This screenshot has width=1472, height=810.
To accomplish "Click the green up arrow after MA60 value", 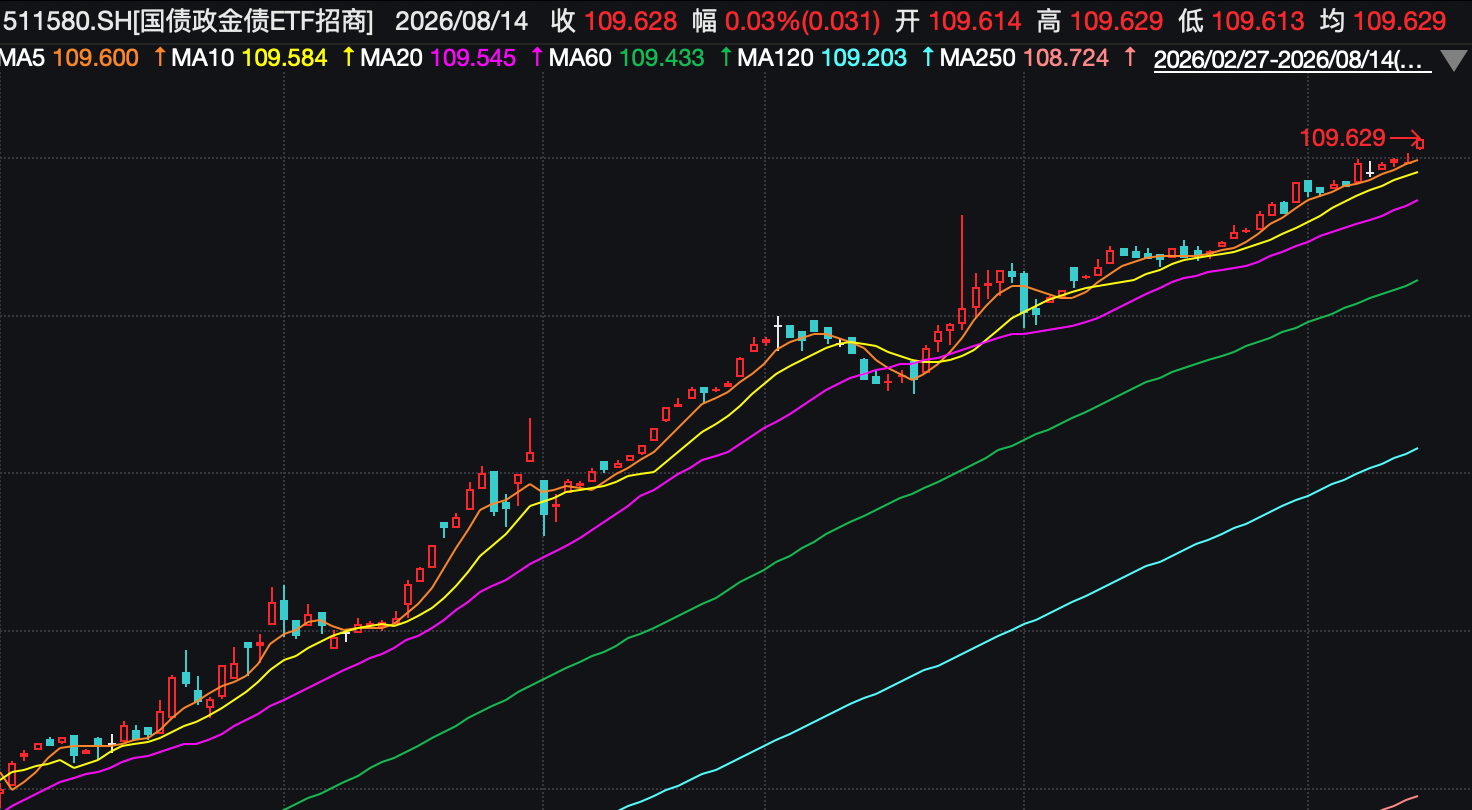I will [x=724, y=58].
